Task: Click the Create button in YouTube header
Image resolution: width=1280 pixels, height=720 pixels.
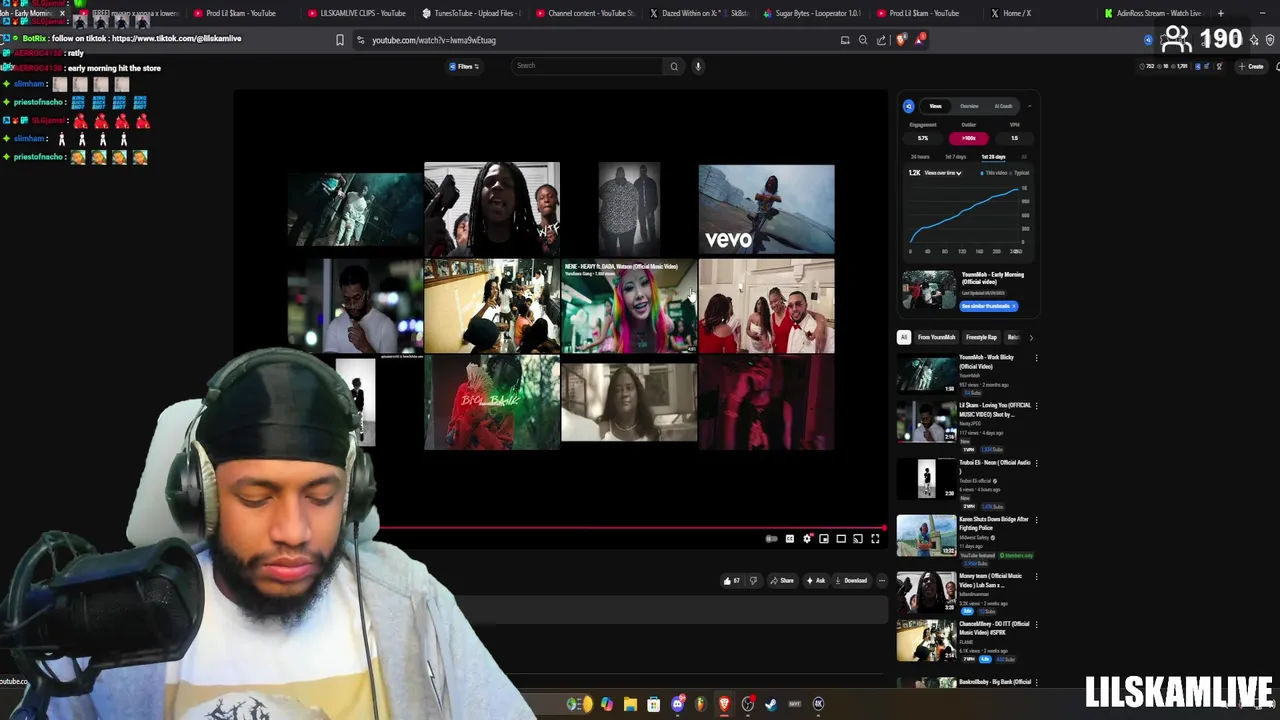Action: 1251,67
